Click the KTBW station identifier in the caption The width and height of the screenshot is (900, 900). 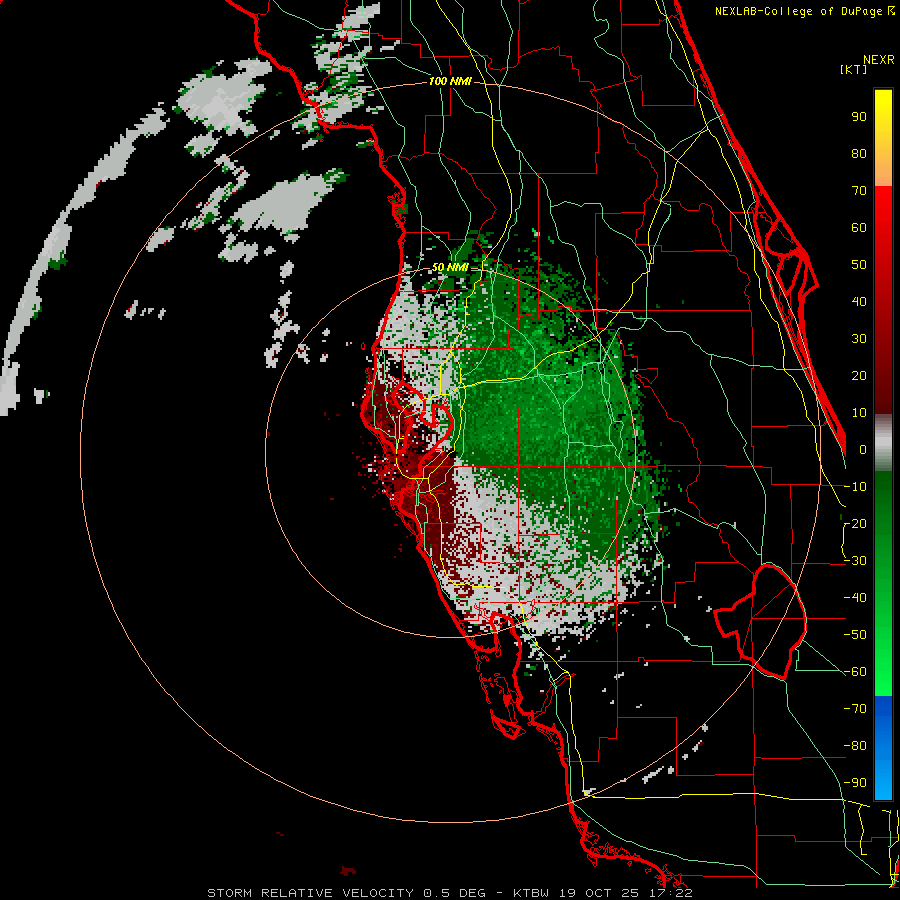click(532, 893)
